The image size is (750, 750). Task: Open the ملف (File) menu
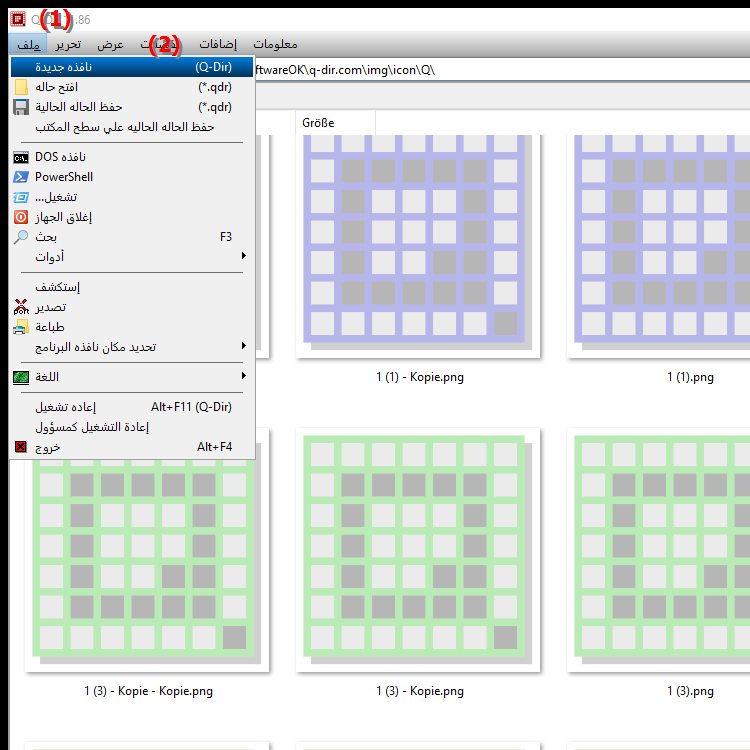[28, 44]
